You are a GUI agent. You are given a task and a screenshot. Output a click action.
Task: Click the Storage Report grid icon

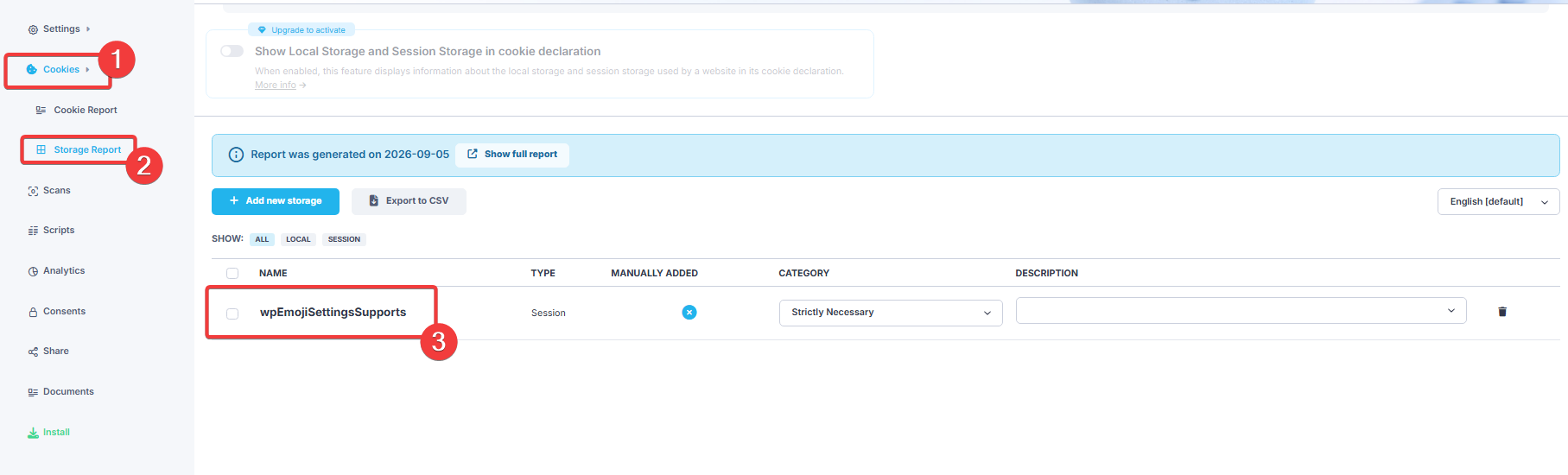pos(41,150)
